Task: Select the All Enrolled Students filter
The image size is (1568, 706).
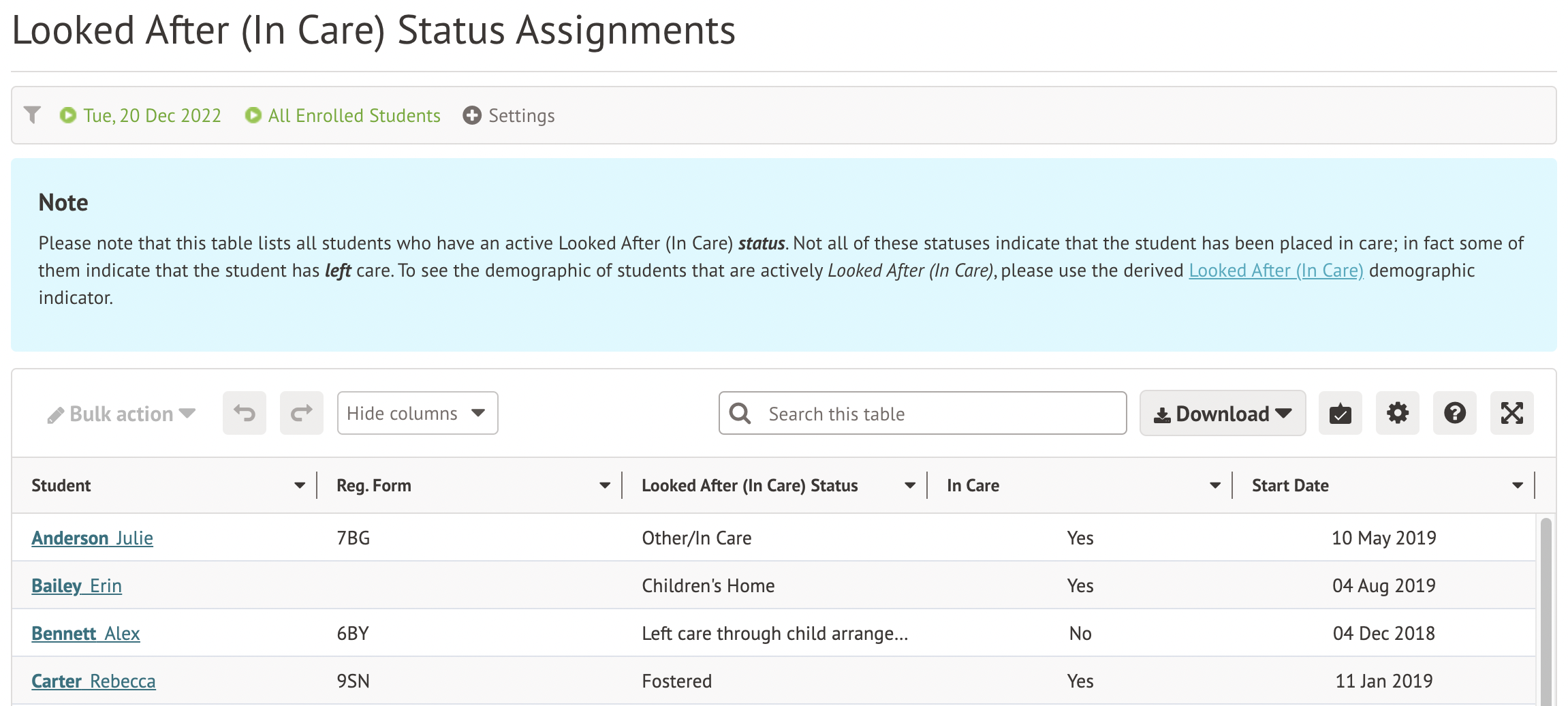Action: tap(354, 115)
